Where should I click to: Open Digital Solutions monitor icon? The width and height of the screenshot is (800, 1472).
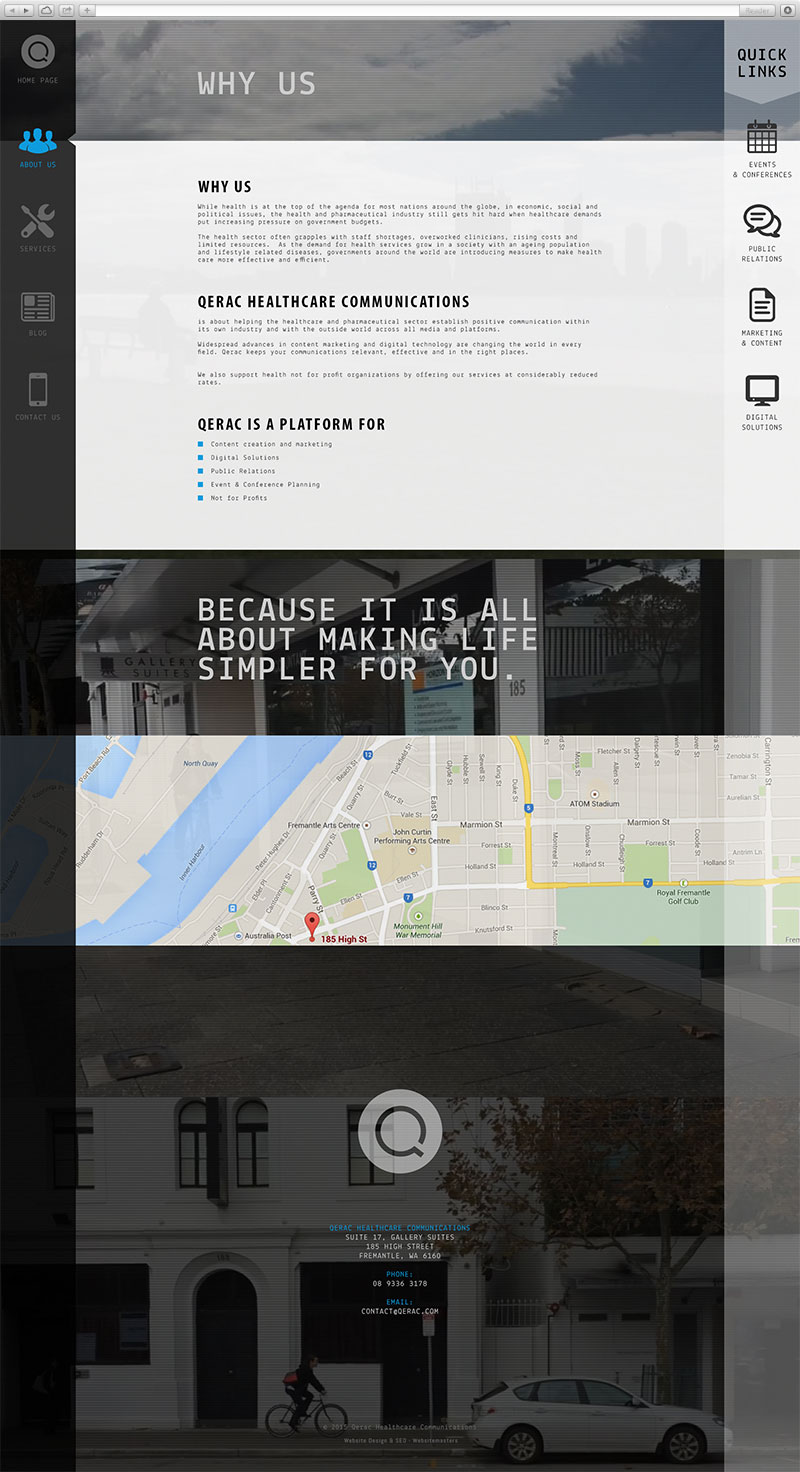pos(762,390)
